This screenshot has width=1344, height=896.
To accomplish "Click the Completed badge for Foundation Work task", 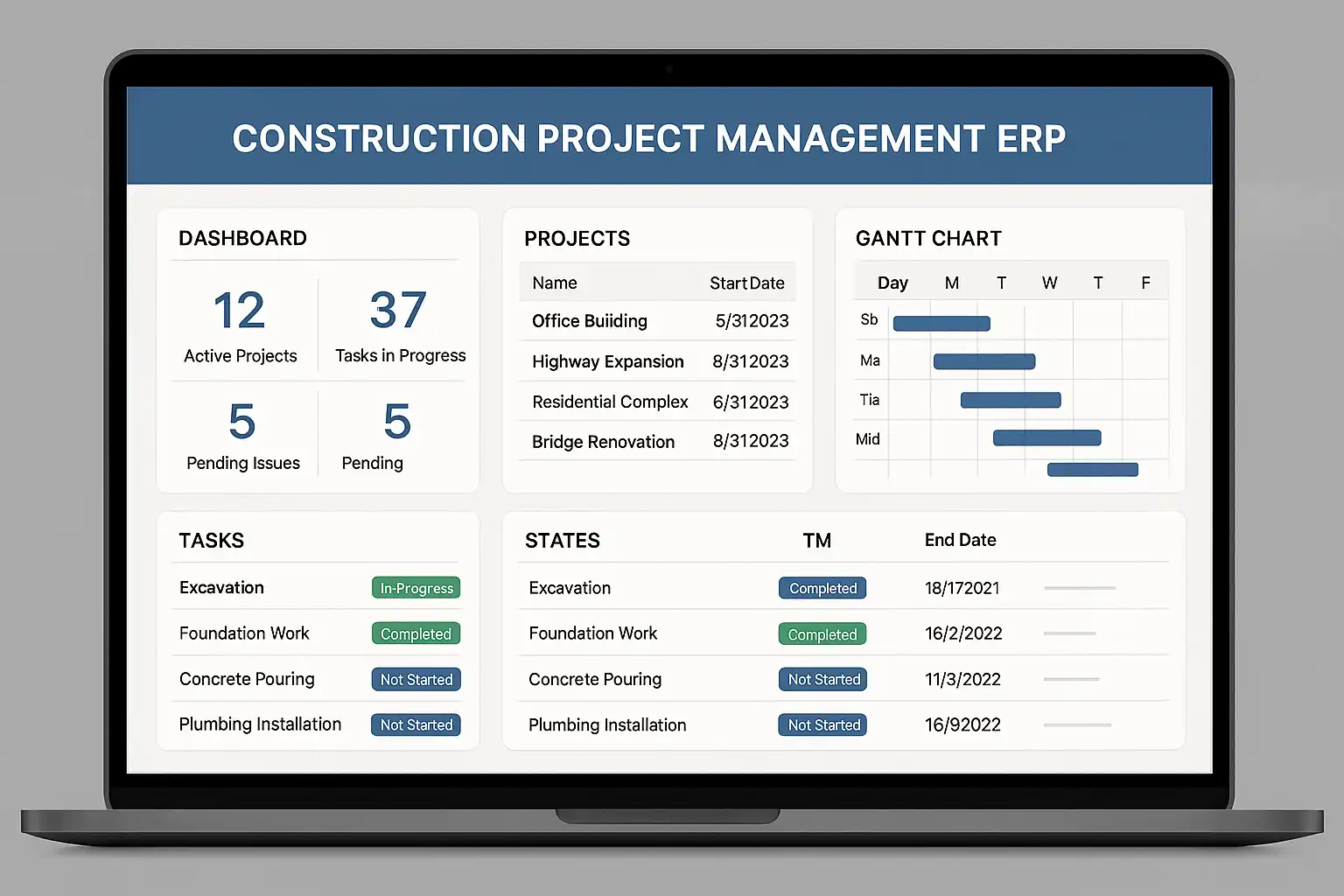I will pyautogui.click(x=416, y=633).
